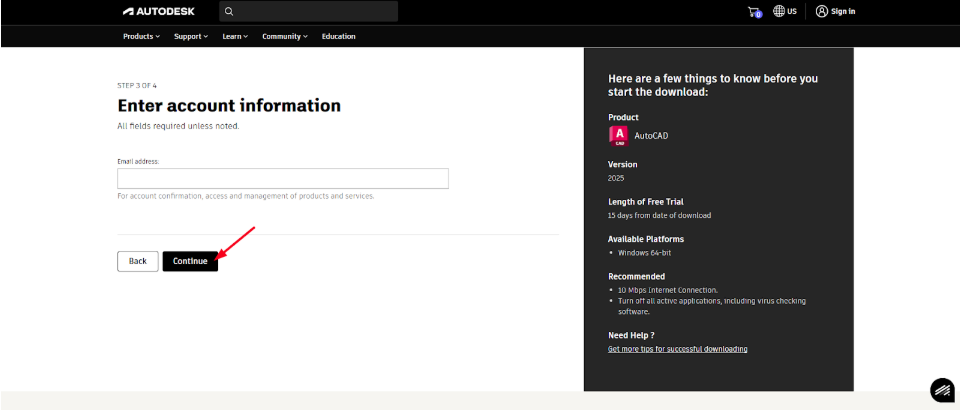Open Get more tips for successful downloading
Image resolution: width=960 pixels, height=410 pixels.
click(677, 349)
